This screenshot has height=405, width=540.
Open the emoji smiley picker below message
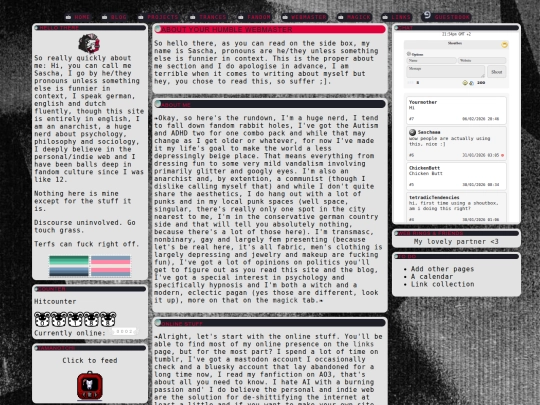465,83
